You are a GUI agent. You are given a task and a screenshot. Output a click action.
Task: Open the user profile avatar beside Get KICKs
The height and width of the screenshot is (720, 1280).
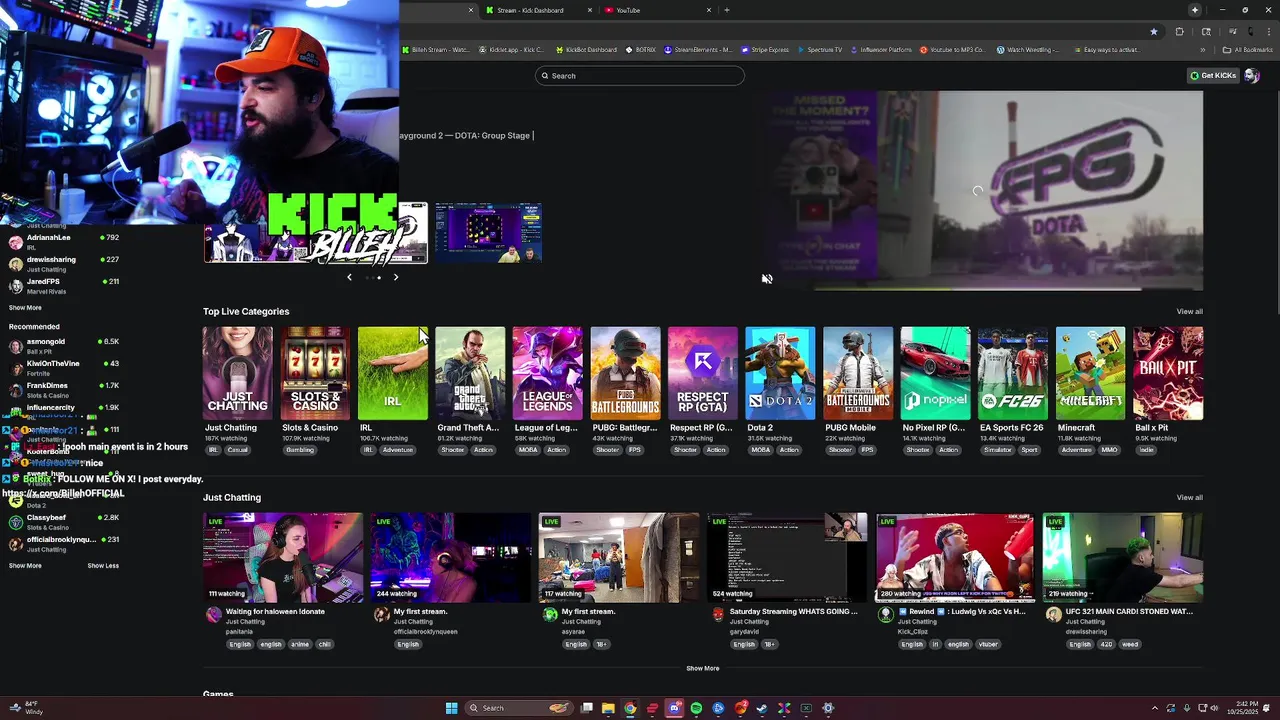pyautogui.click(x=1251, y=76)
